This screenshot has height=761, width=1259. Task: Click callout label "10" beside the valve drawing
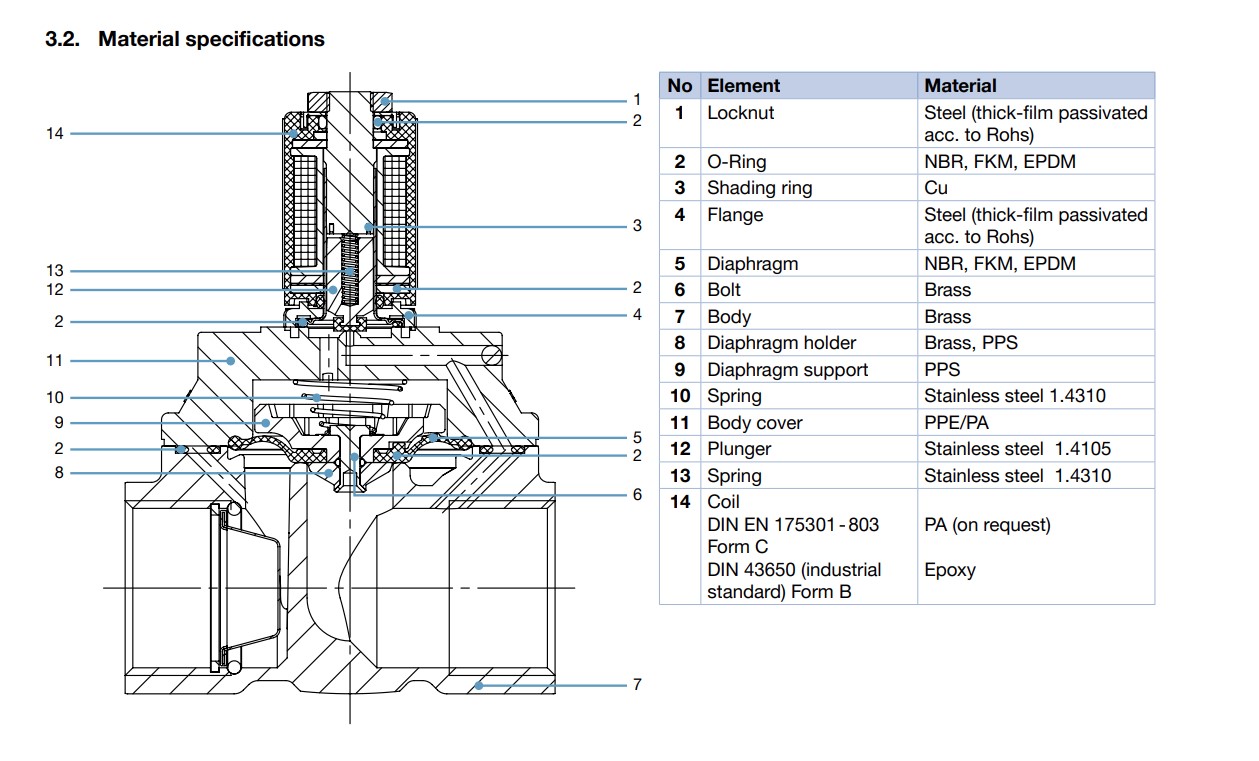point(54,398)
